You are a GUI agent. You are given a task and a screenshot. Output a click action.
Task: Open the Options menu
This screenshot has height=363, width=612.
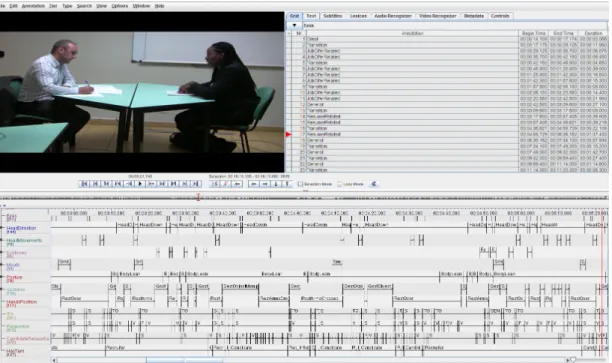pyautogui.click(x=120, y=6)
